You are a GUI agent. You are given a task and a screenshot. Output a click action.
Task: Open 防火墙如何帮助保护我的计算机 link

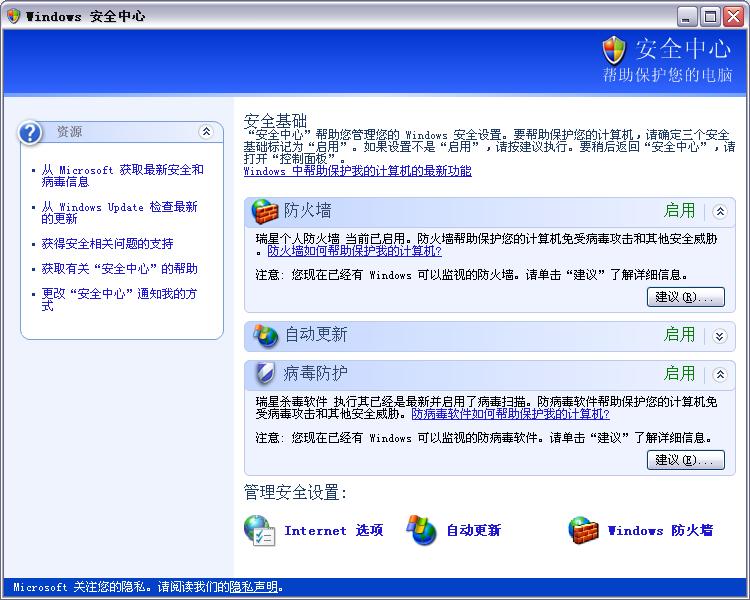pos(354,251)
